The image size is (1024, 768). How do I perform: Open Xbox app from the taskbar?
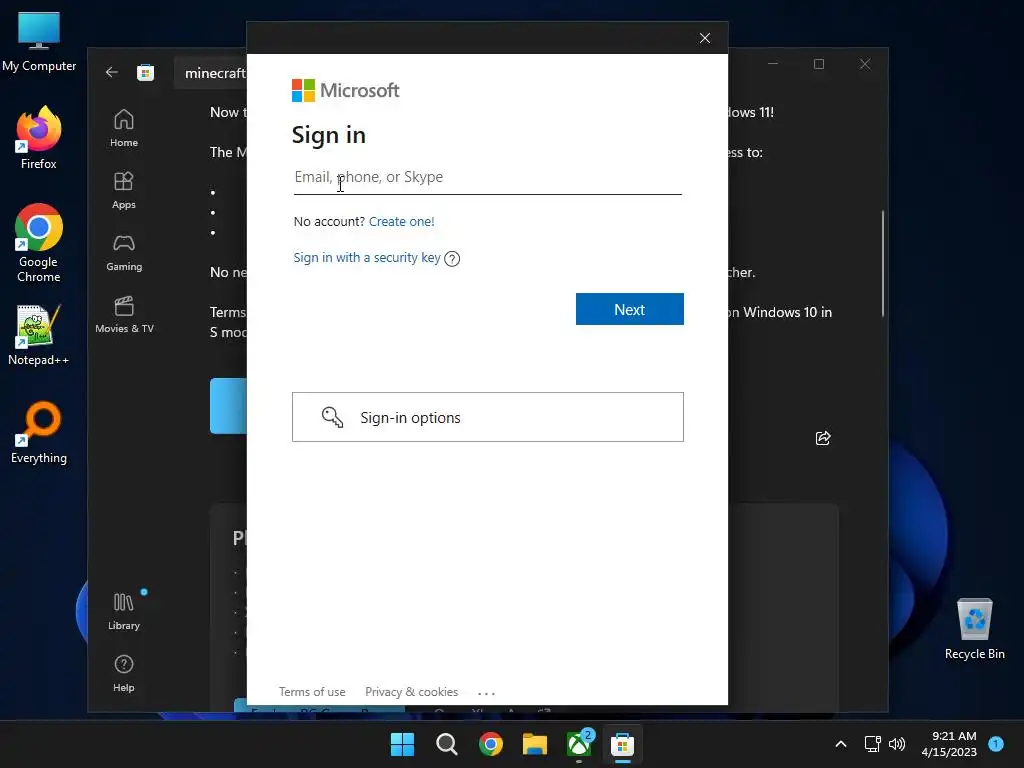(x=579, y=744)
